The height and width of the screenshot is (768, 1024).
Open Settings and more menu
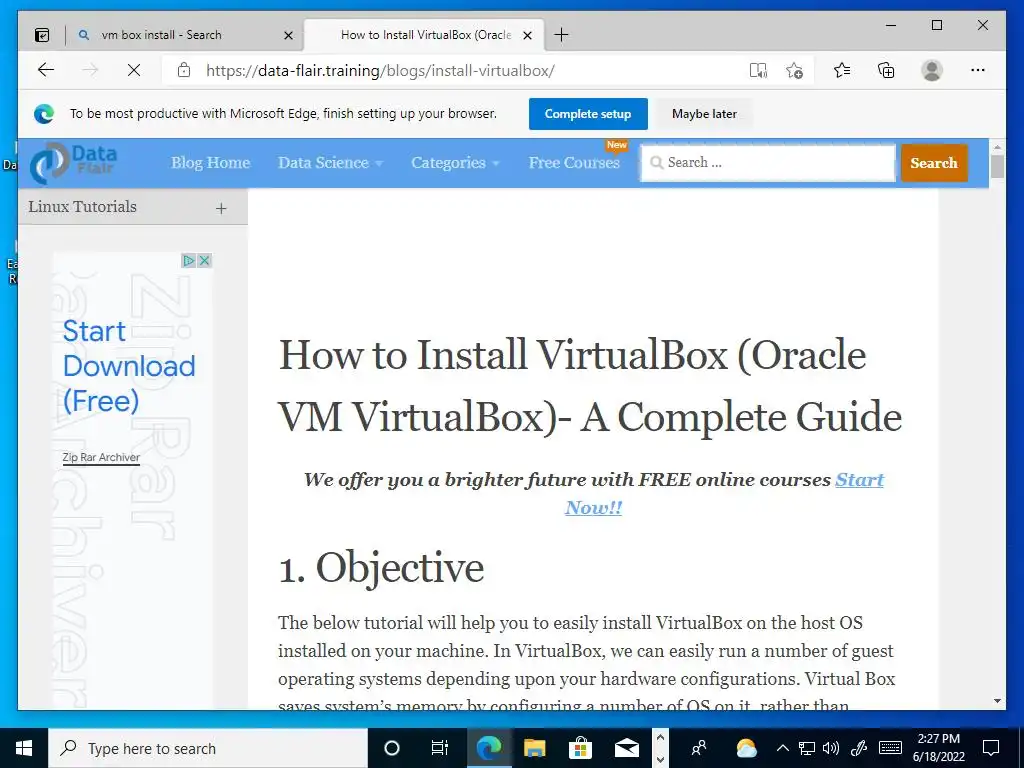[978, 70]
